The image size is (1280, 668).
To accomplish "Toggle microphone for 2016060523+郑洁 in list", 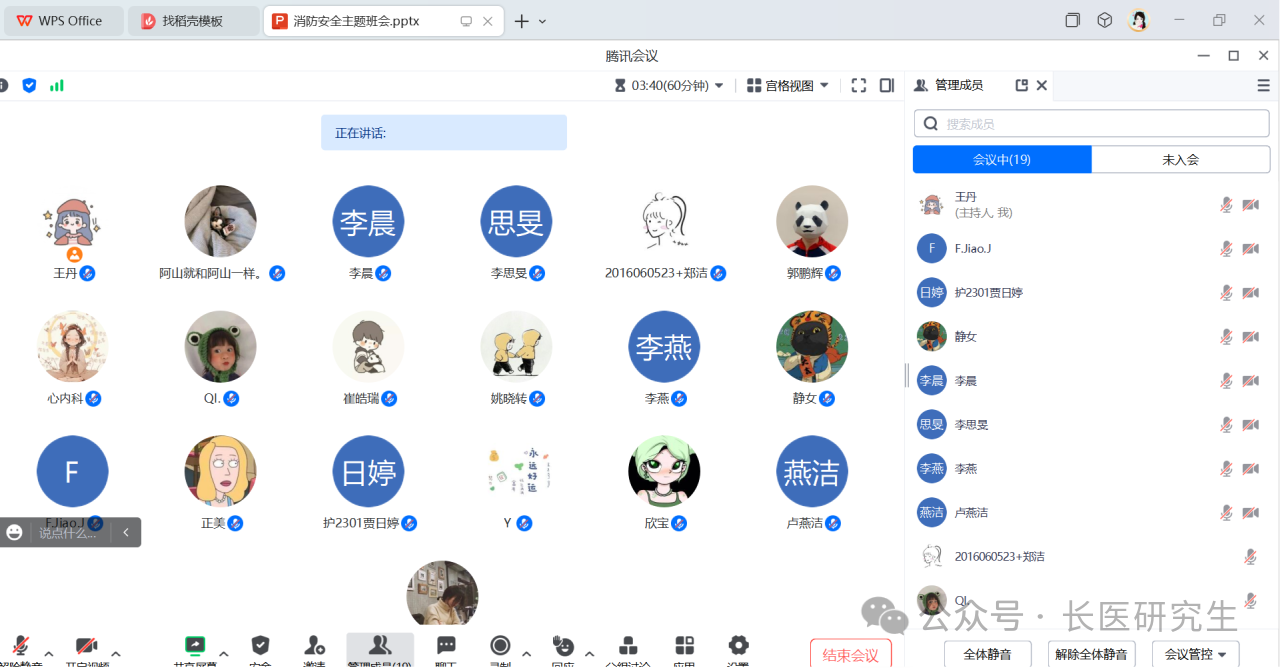I will (x=1250, y=557).
